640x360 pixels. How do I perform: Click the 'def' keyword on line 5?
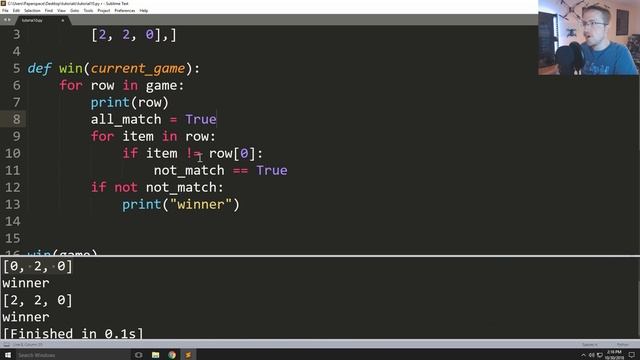click(x=39, y=69)
